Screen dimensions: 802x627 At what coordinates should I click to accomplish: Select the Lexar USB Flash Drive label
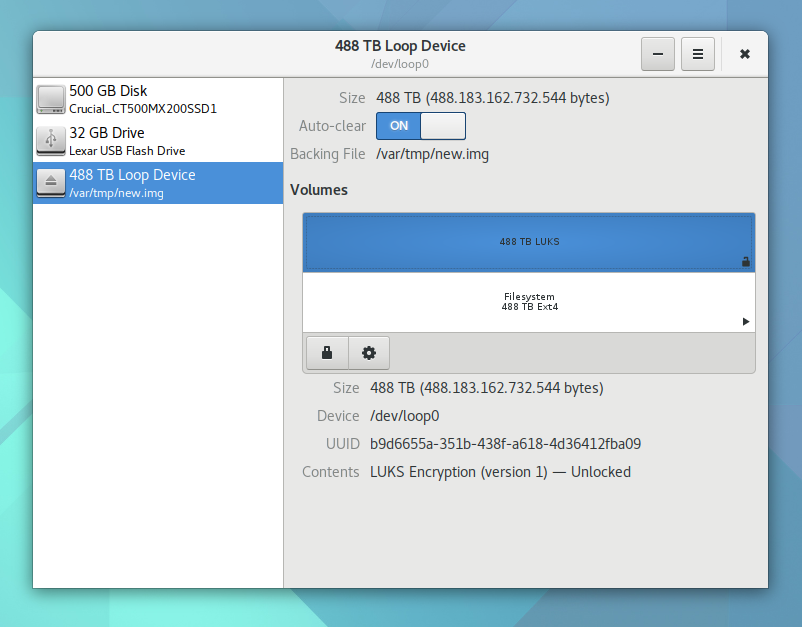click(127, 151)
